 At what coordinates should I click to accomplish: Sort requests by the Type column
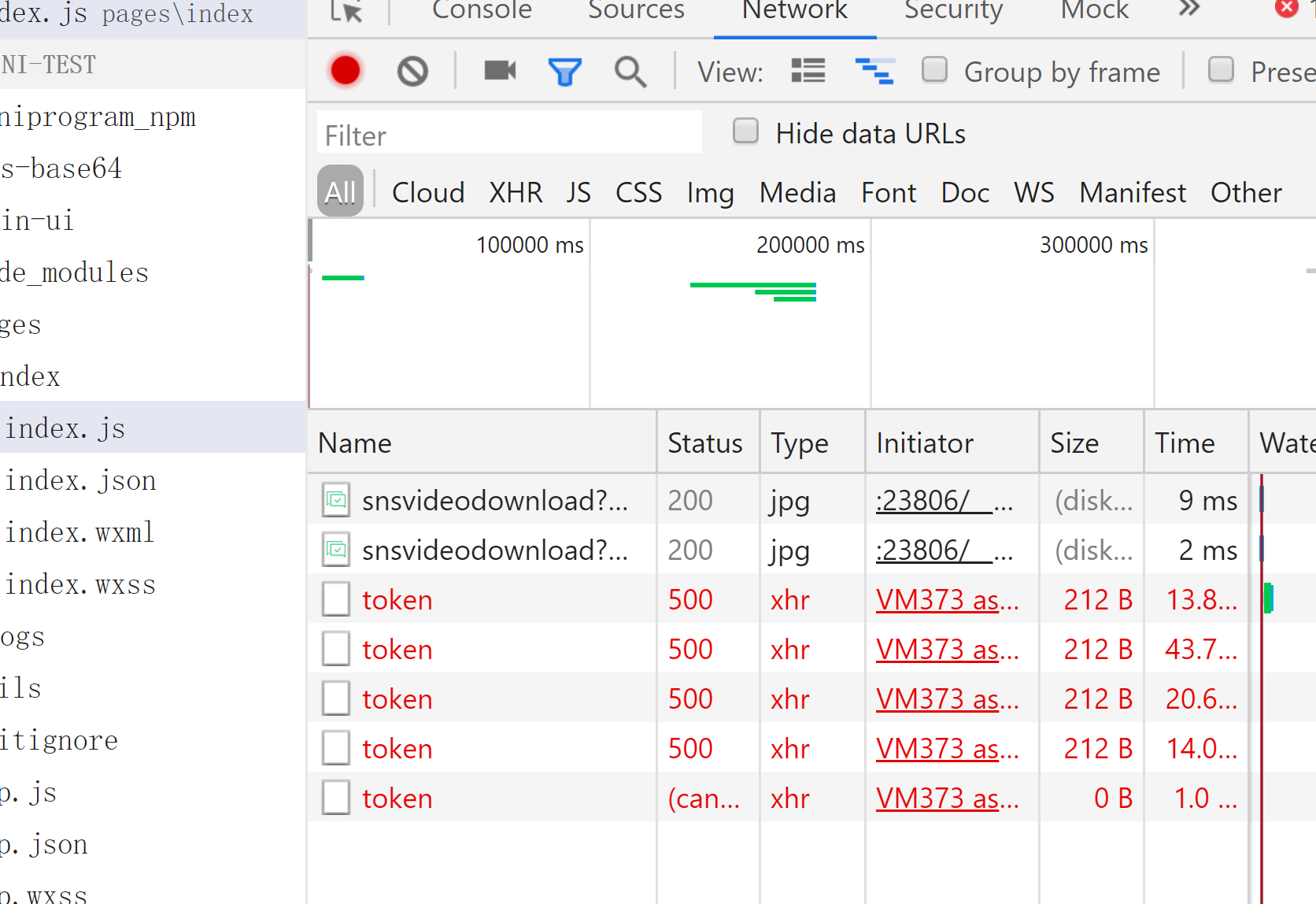[812, 443]
